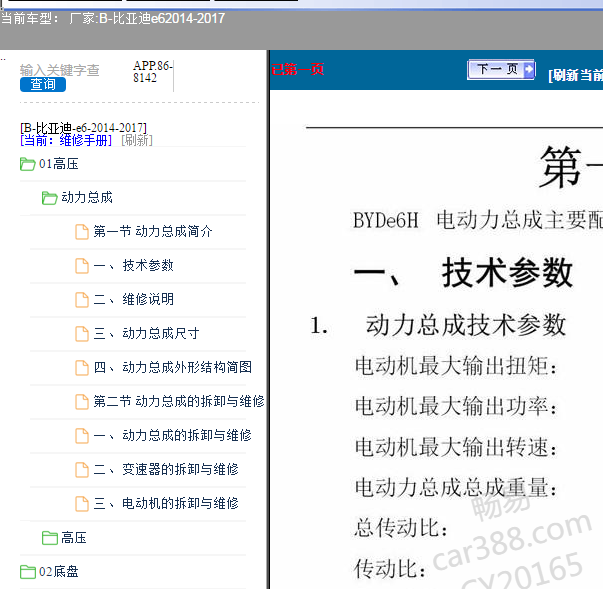Click page icon beside 第二节 动力总成的拆卸与维修
The width and height of the screenshot is (603, 589).
pyautogui.click(x=82, y=402)
